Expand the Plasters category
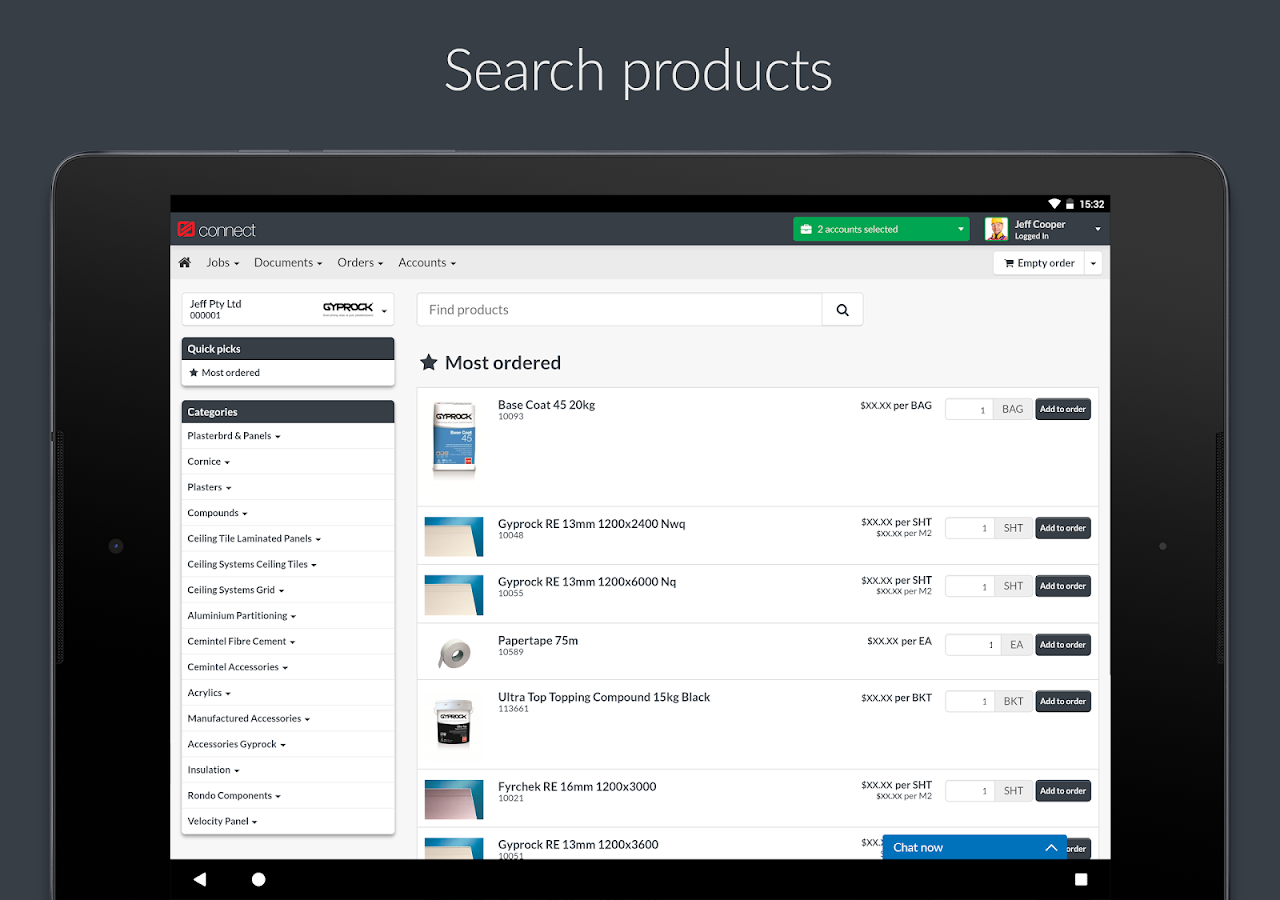 pyautogui.click(x=288, y=488)
